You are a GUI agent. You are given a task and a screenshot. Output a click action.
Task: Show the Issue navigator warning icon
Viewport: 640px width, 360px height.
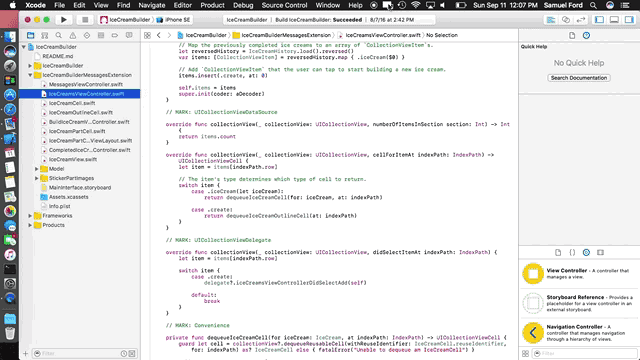click(73, 36)
